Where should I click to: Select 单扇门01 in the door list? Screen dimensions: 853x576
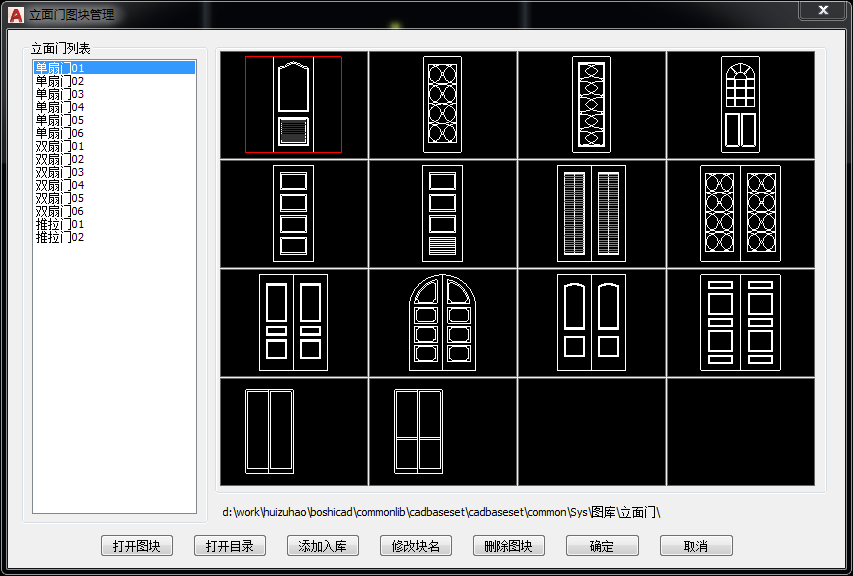pyautogui.click(x=114, y=68)
